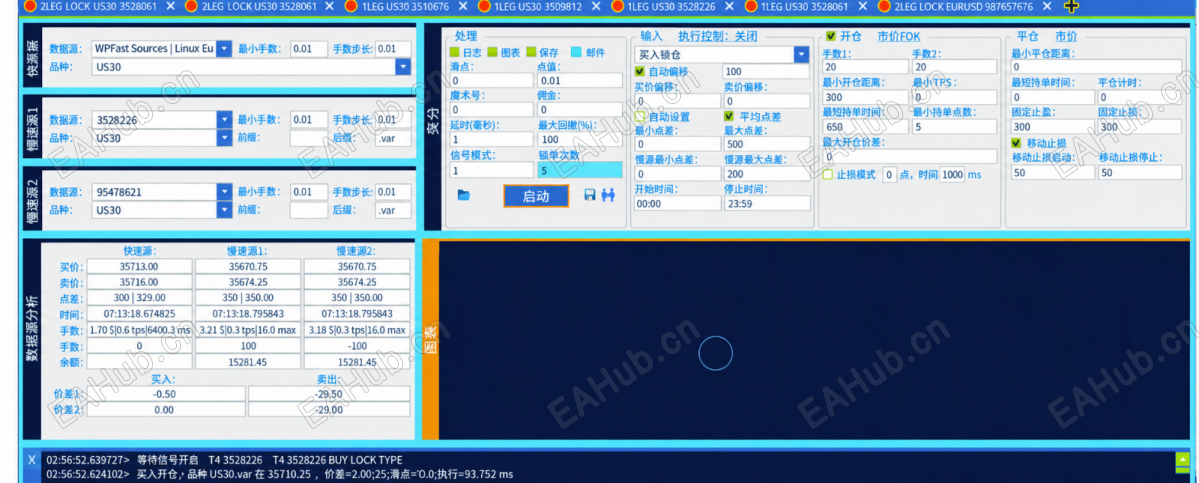Expand the fast source US30 symbol dropdown
This screenshot has width=1199, height=483.
click(403, 67)
